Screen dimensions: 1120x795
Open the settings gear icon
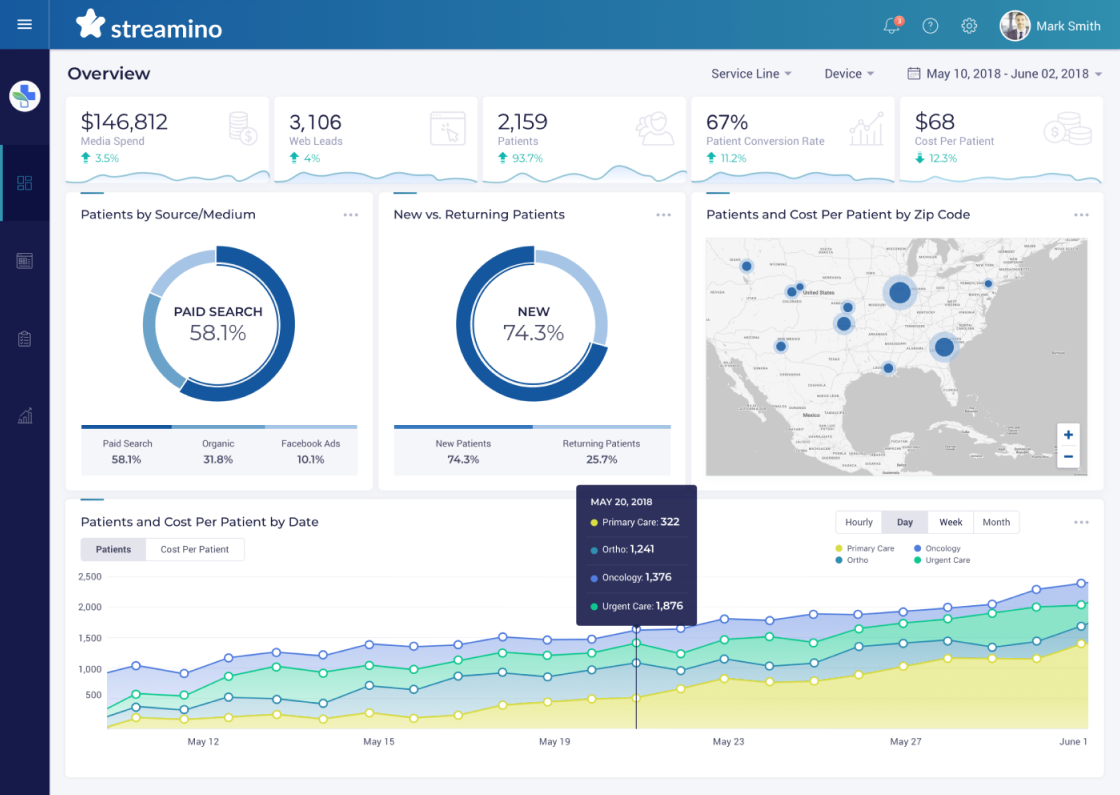[x=969, y=26]
